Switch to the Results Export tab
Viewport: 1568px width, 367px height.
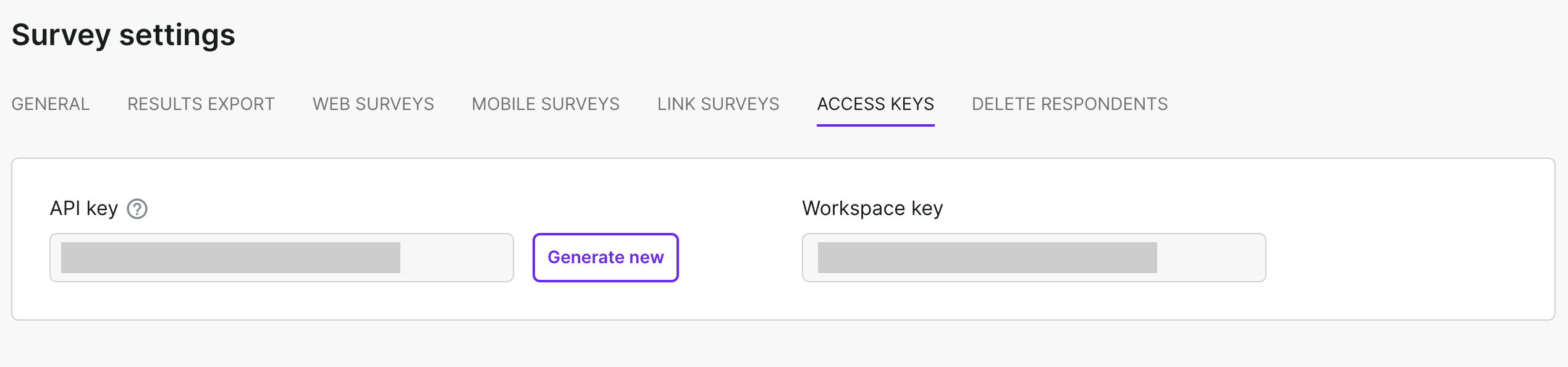coord(201,104)
